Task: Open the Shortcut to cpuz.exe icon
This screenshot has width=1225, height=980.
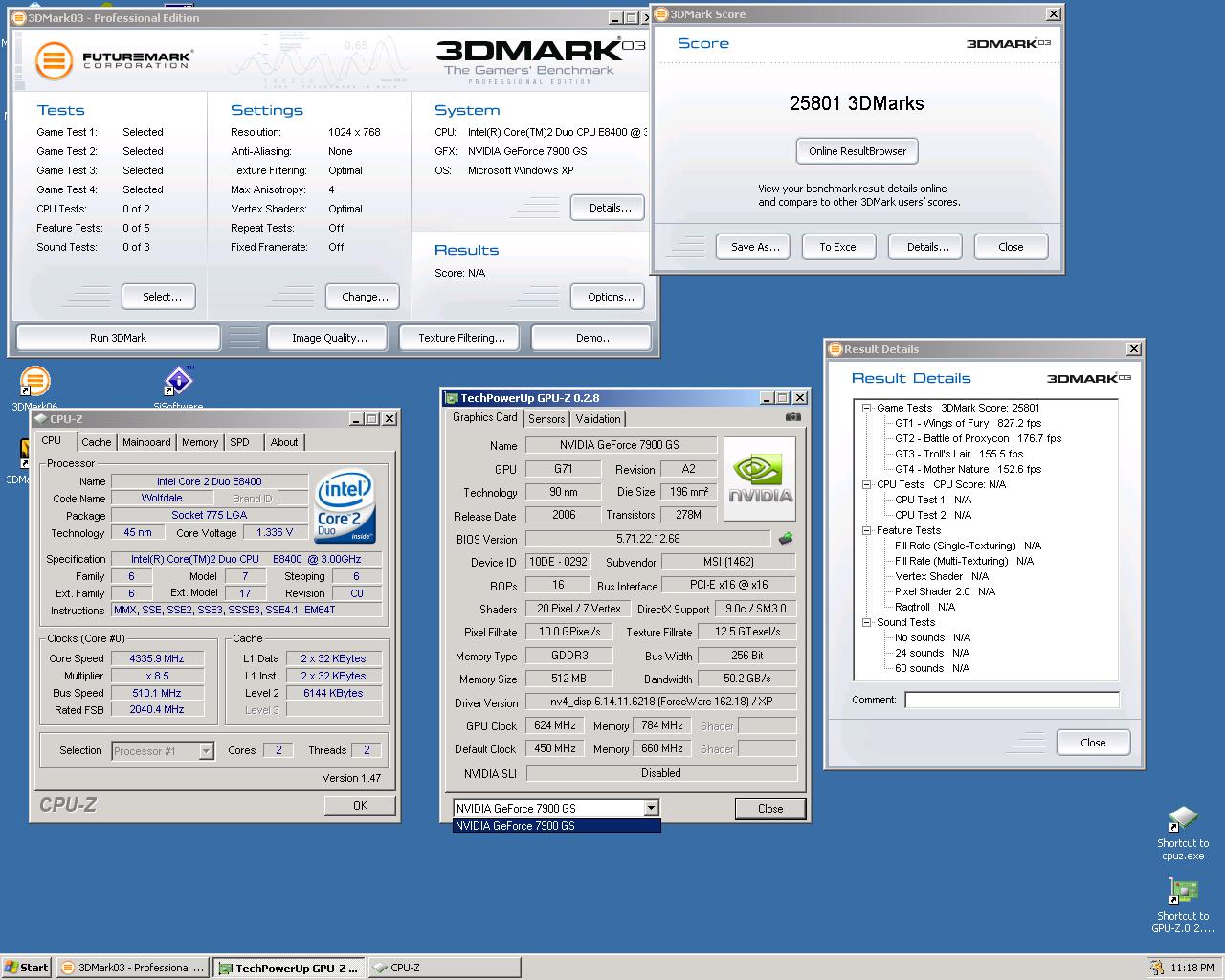Action: 1183,833
